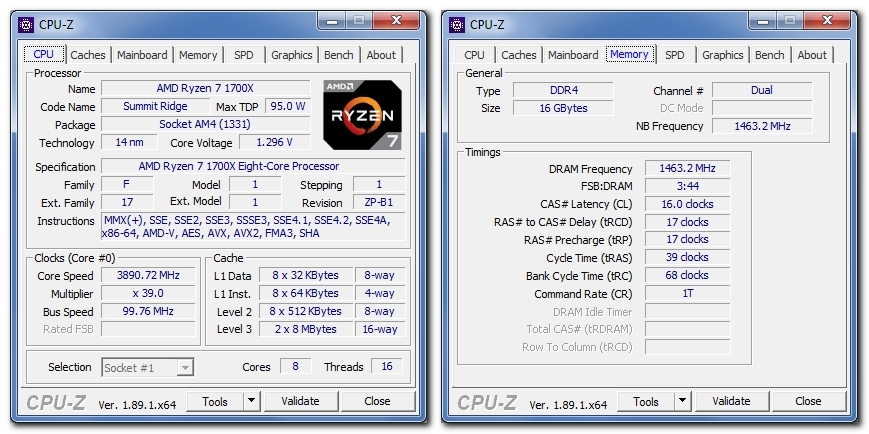Open About tab in right CPU-Z window
The height and width of the screenshot is (434, 869).
coord(812,55)
